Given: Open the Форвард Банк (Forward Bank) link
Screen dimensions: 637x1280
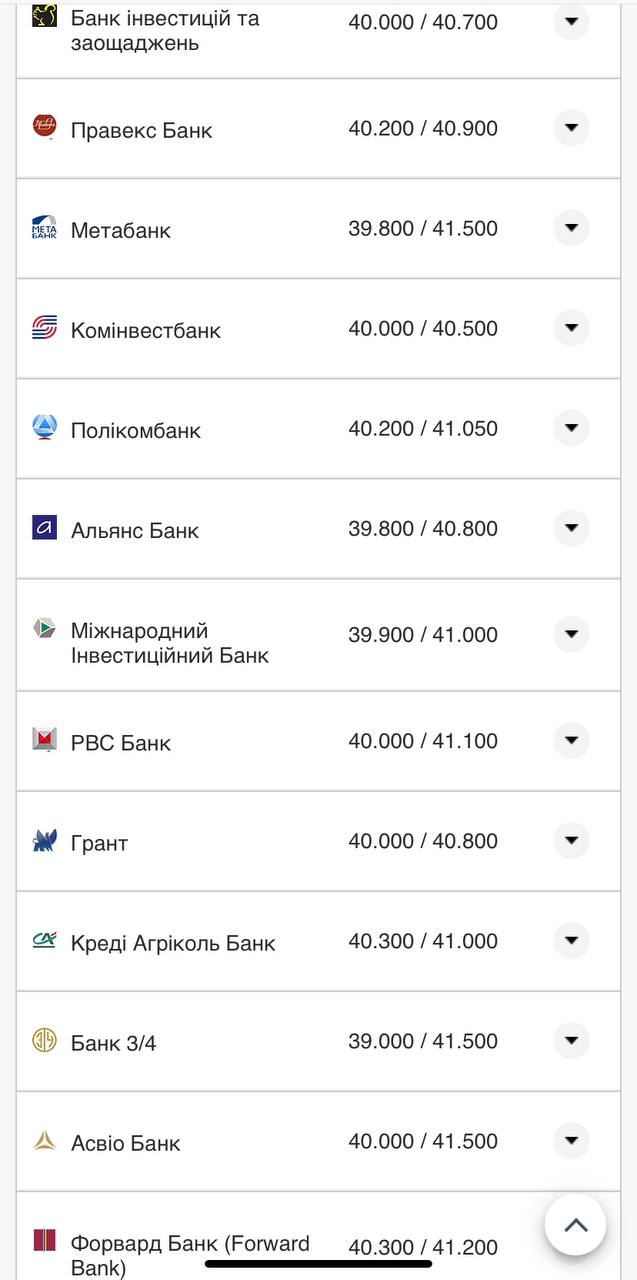Looking at the screenshot, I should pyautogui.click(x=190, y=1255).
